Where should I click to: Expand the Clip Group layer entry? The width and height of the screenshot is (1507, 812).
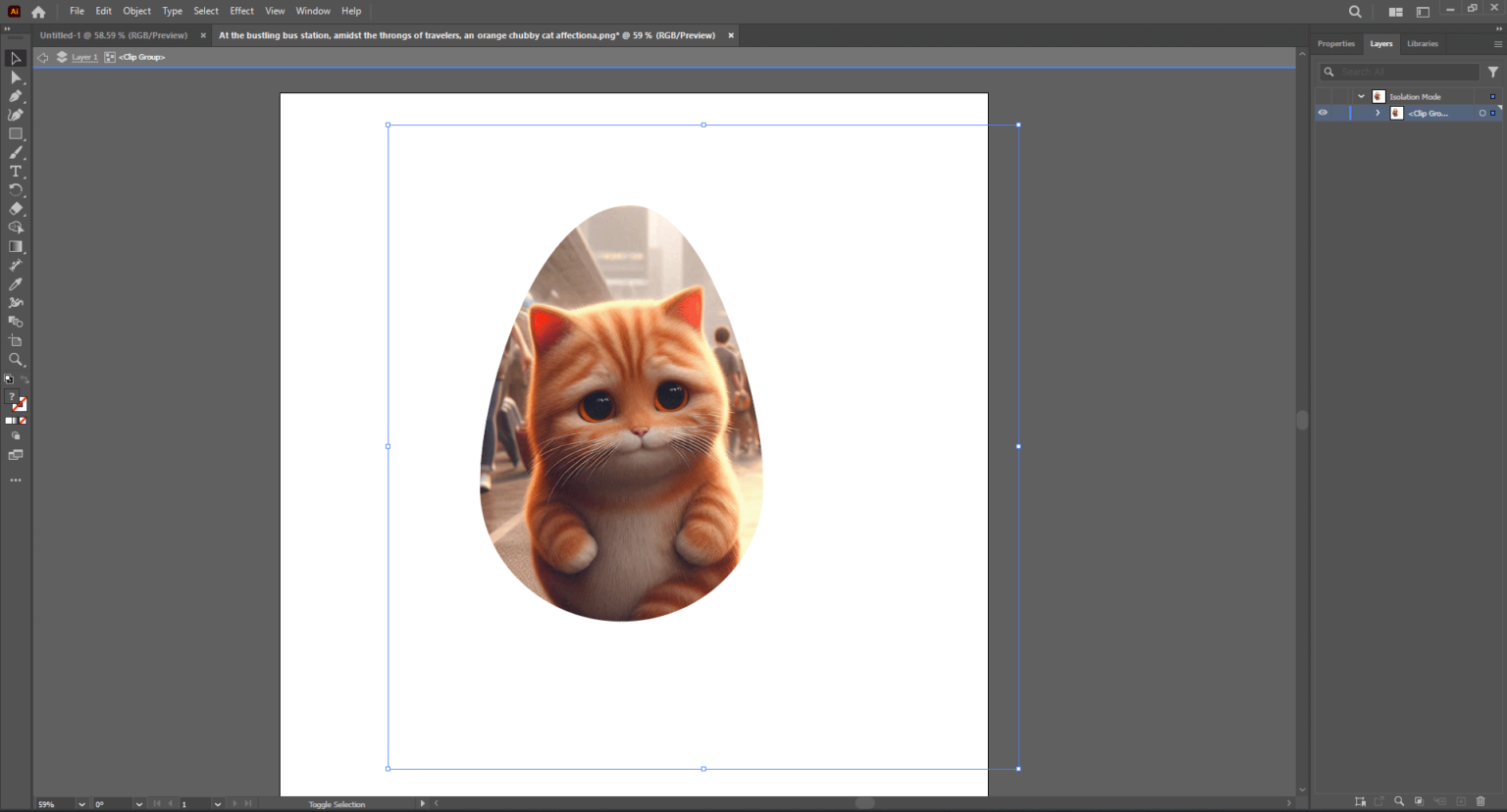(x=1377, y=112)
